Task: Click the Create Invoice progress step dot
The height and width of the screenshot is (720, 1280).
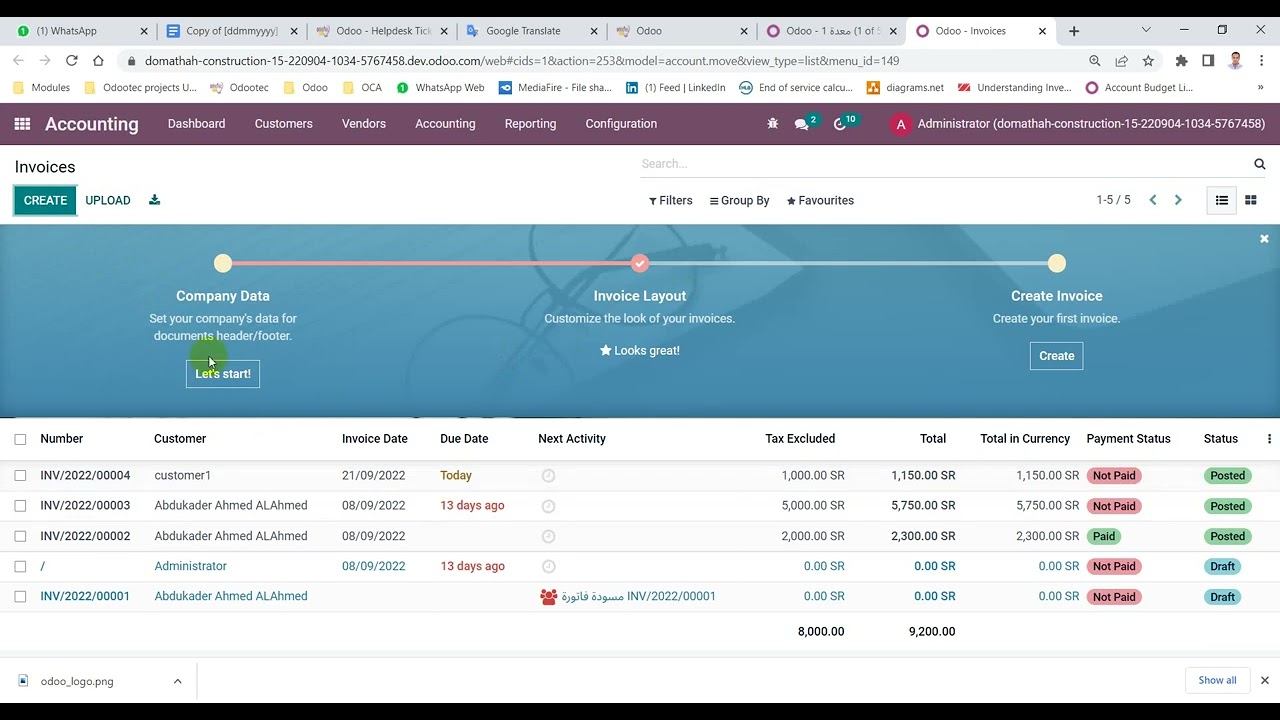Action: 1057,263
